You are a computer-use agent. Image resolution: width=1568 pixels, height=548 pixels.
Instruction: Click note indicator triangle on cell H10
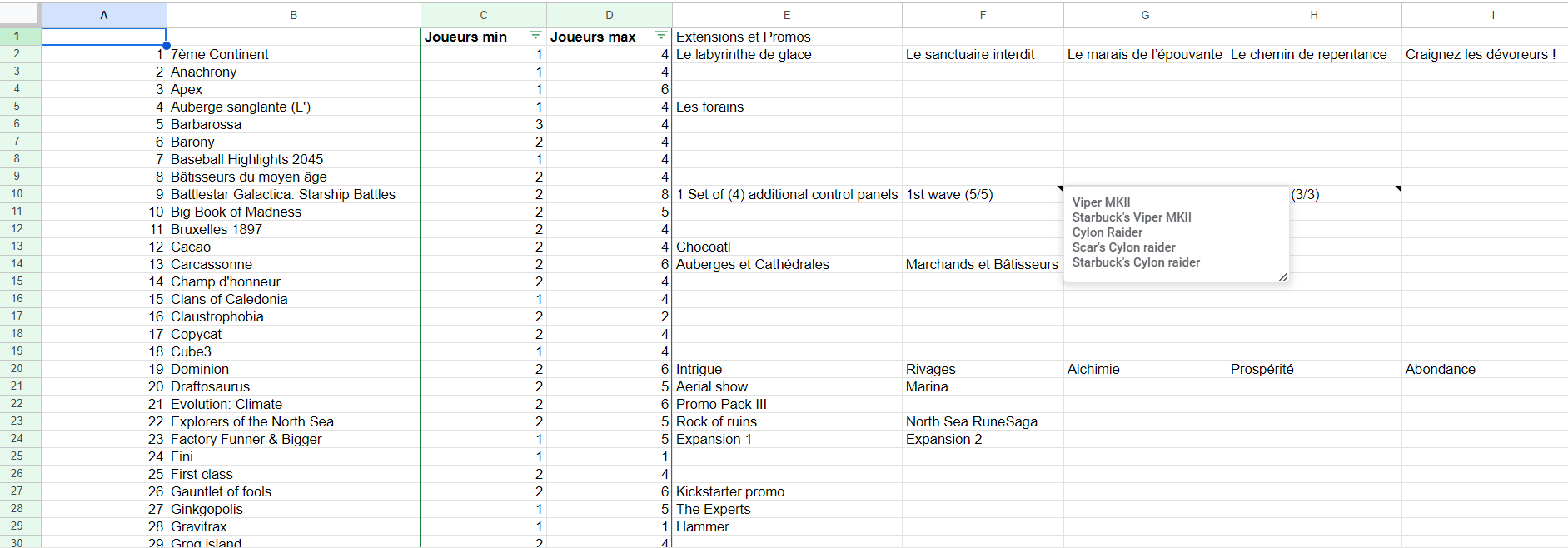[1398, 188]
